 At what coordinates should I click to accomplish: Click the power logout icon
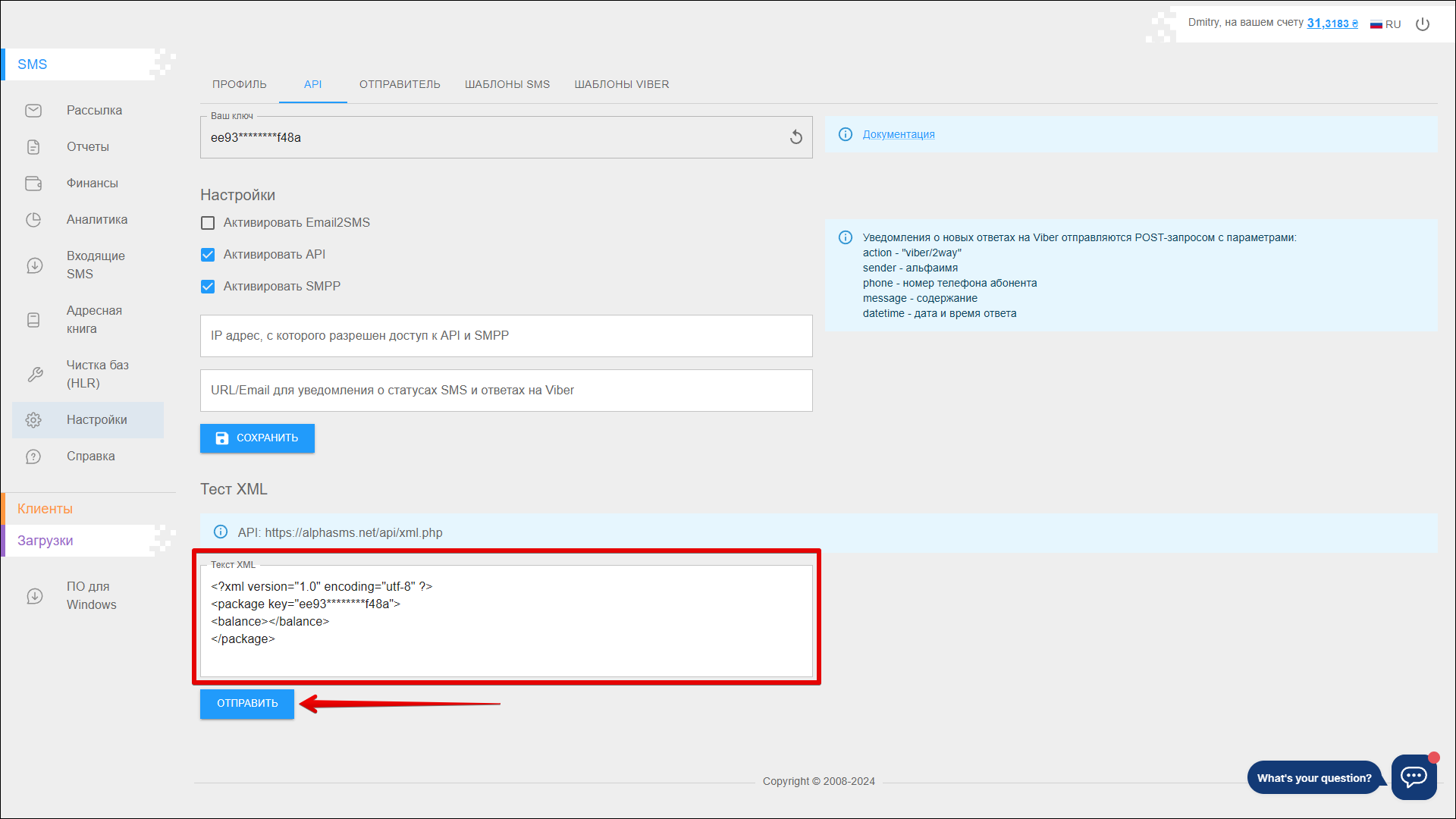1423,24
